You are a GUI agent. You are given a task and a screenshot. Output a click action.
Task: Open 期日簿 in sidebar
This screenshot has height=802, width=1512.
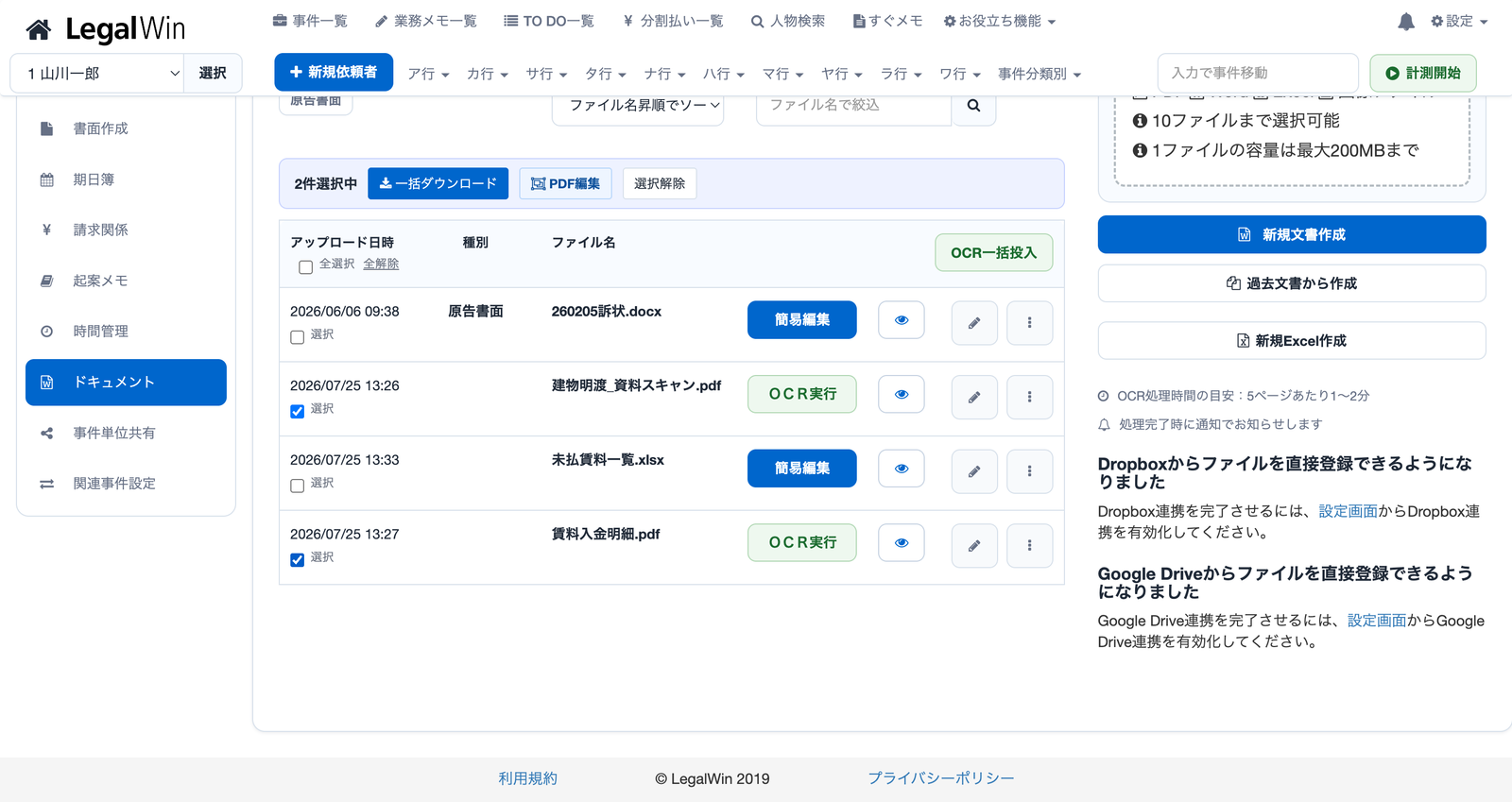coord(126,179)
